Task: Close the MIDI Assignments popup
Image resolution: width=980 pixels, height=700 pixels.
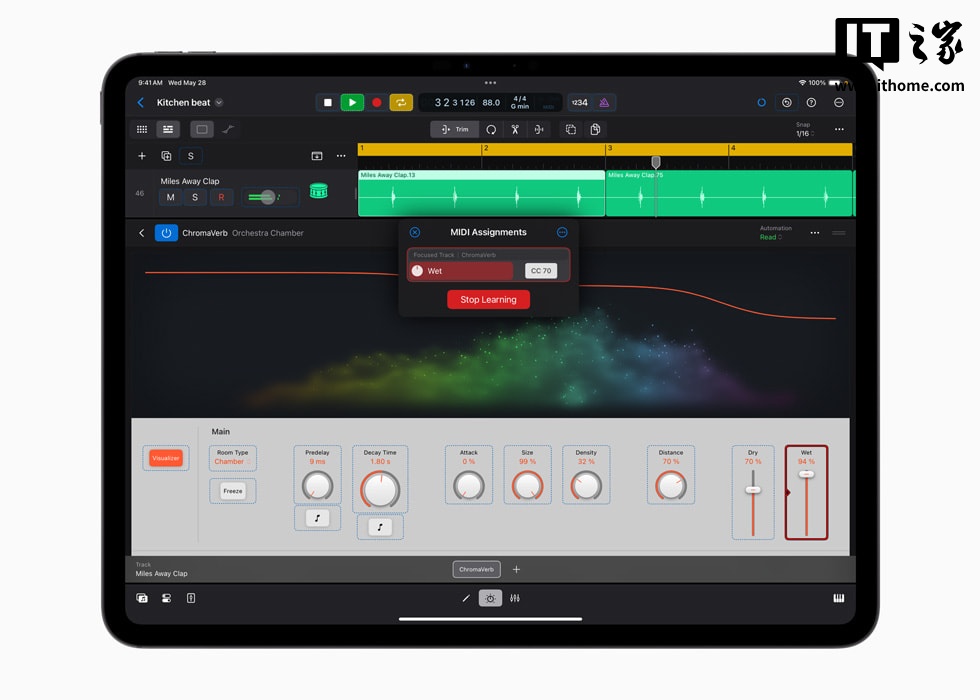Action: click(x=414, y=232)
